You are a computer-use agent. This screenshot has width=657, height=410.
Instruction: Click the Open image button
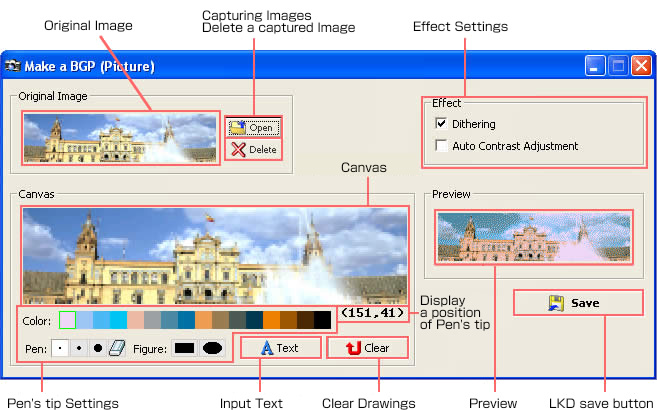tap(253, 127)
